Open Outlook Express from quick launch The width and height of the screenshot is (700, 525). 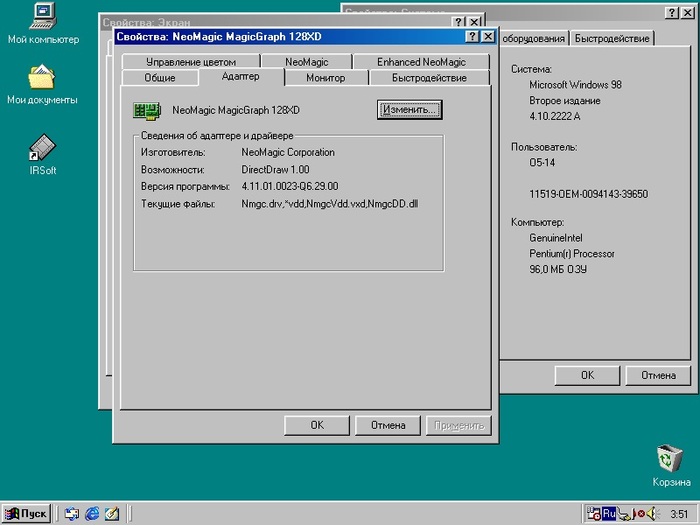112,513
